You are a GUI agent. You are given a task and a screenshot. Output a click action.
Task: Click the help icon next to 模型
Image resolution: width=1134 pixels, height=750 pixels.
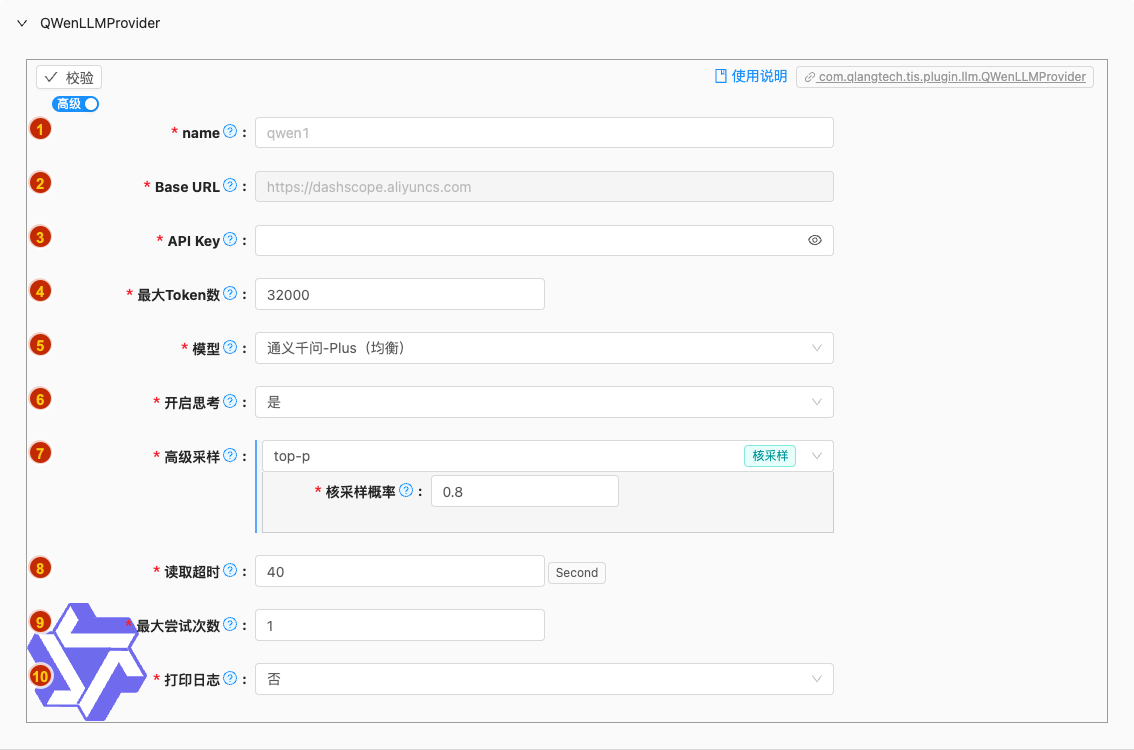point(230,347)
